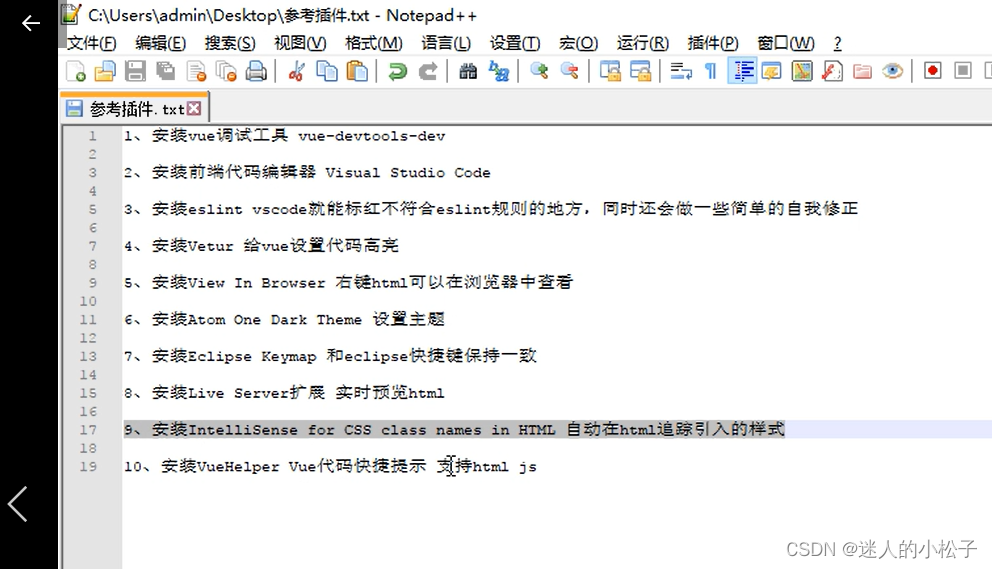The height and width of the screenshot is (569, 992).
Task: Open the 搜索(S) menu
Action: click(230, 43)
